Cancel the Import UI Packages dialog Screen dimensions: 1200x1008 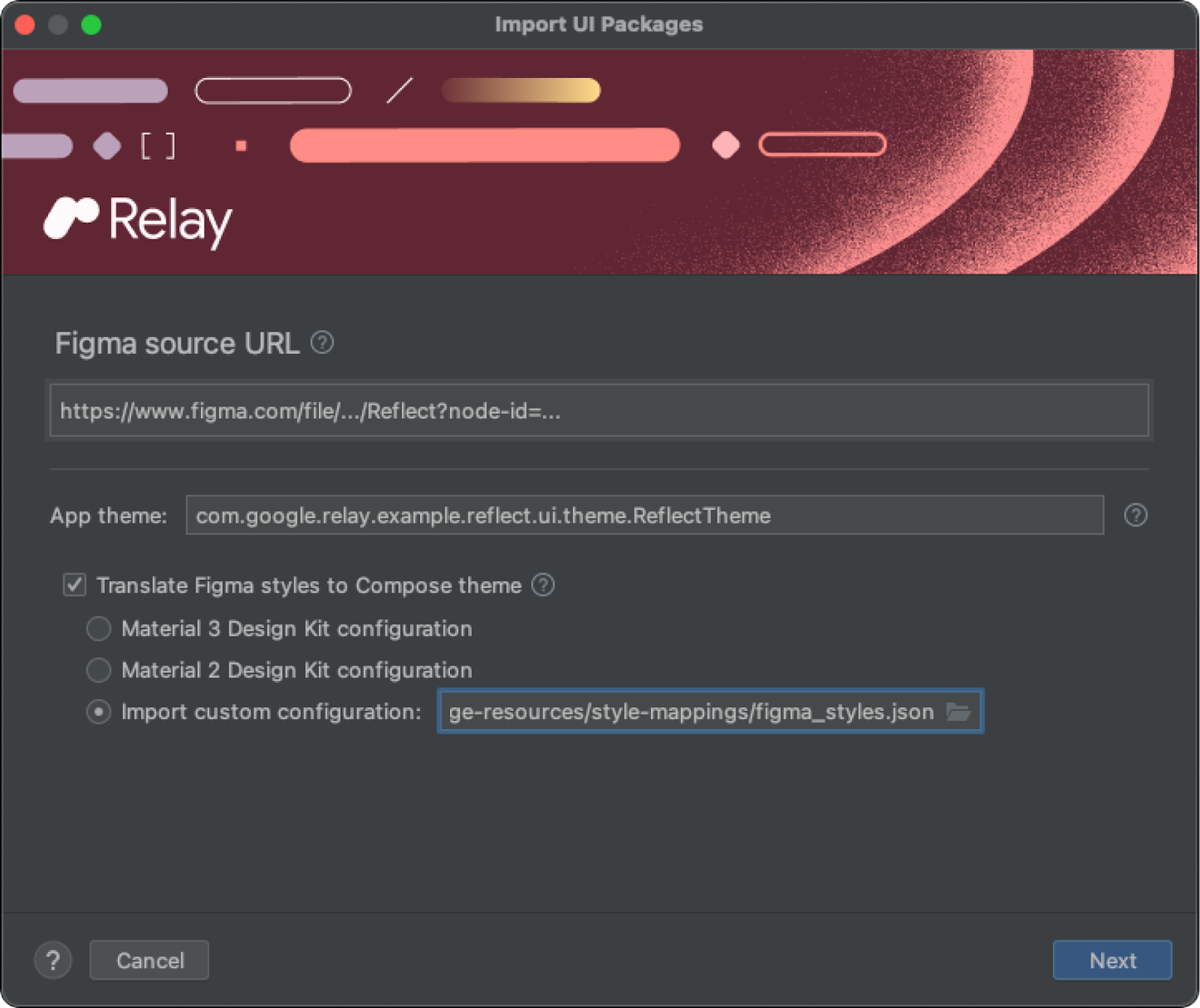click(x=149, y=960)
